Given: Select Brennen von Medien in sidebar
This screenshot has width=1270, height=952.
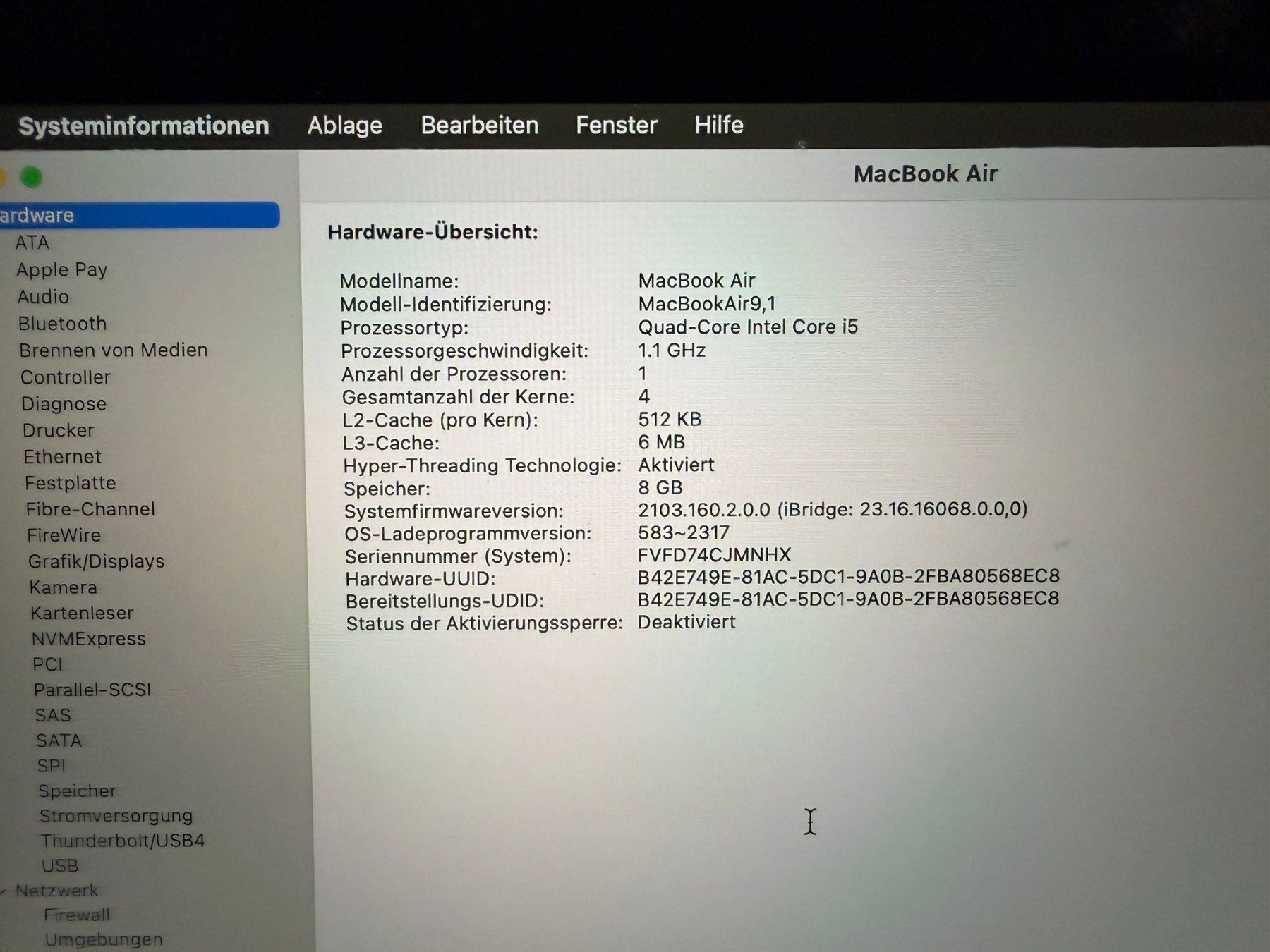Looking at the screenshot, I should pos(114,350).
